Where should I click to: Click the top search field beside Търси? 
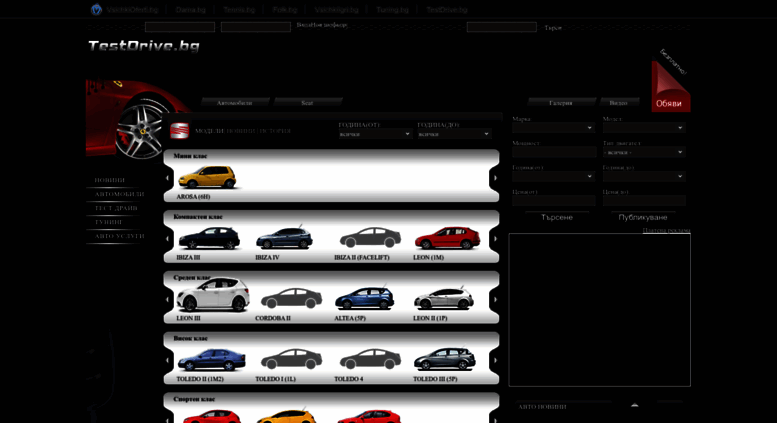(x=501, y=27)
